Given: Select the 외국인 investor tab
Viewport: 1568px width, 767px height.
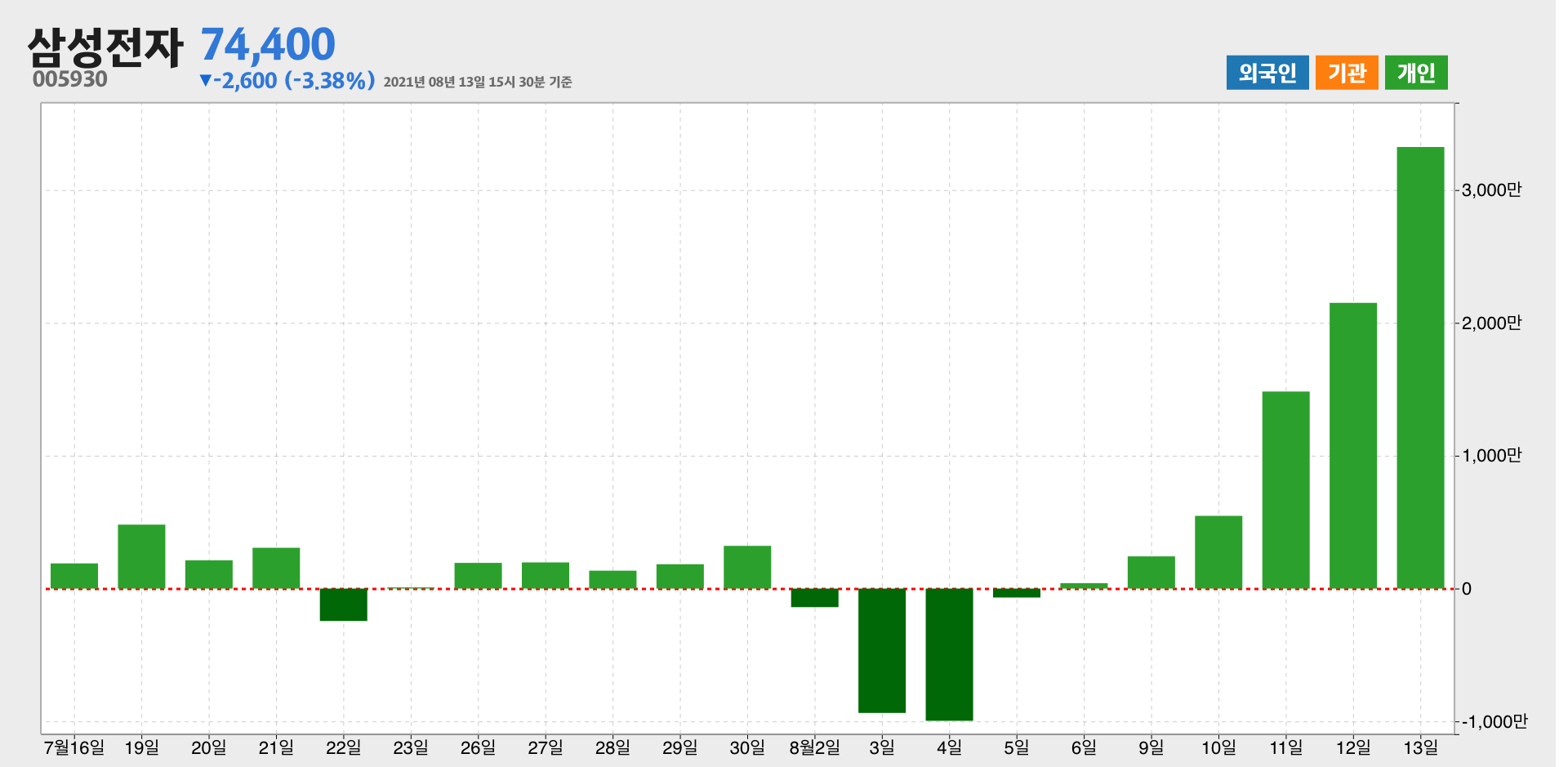Looking at the screenshot, I should click(1267, 73).
